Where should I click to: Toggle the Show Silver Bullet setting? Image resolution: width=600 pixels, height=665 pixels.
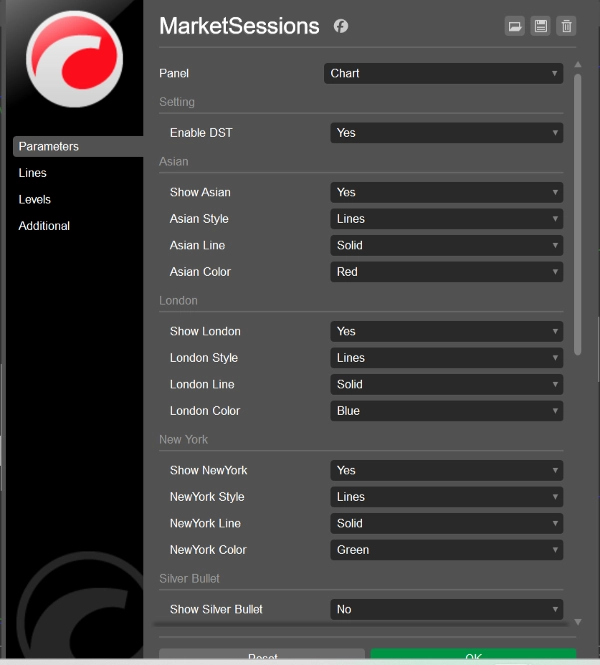click(x=446, y=609)
